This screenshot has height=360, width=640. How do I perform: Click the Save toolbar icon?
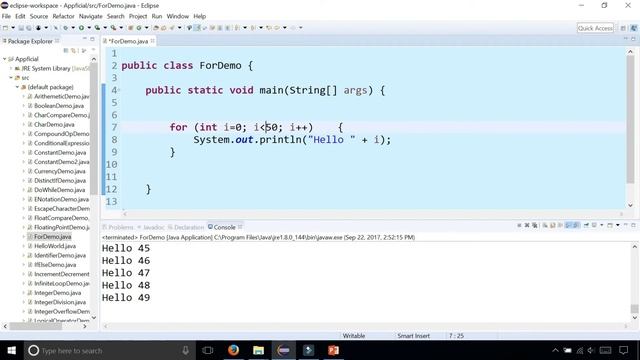coord(21,28)
